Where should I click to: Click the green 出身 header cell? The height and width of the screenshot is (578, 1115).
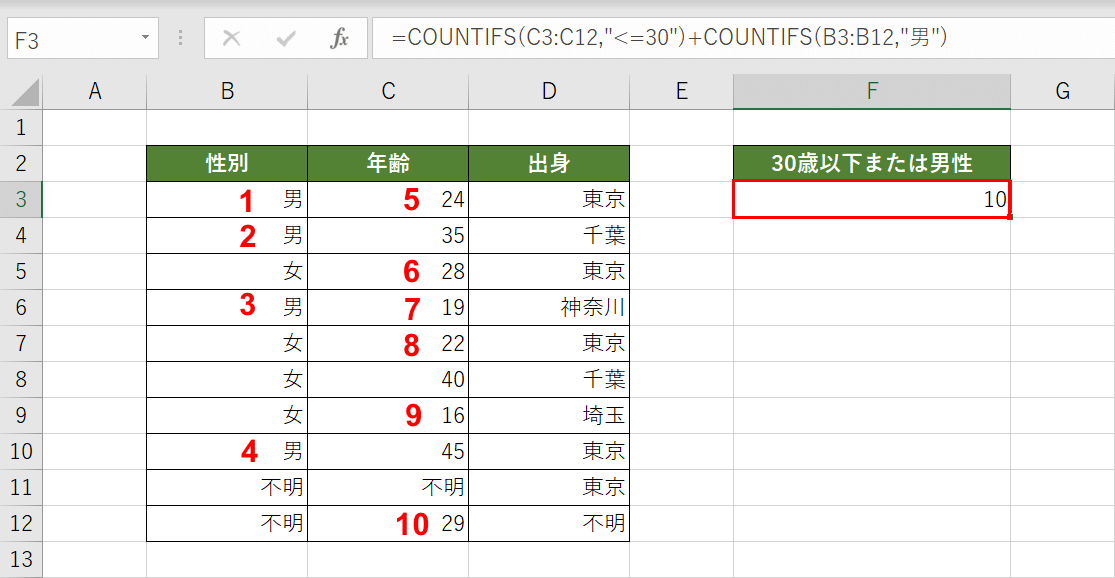coord(548,163)
